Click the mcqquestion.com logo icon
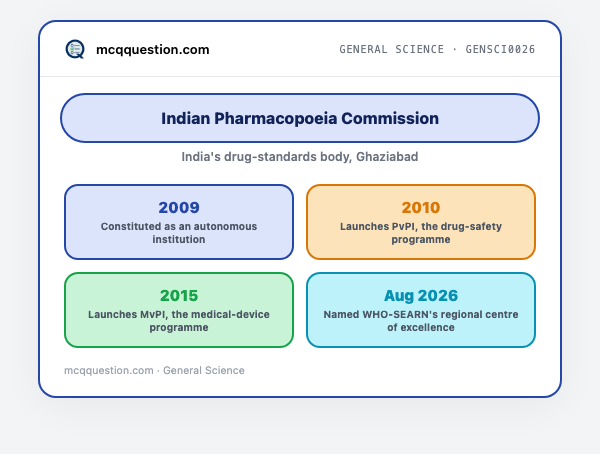The width and height of the screenshot is (600, 454). tap(75, 49)
